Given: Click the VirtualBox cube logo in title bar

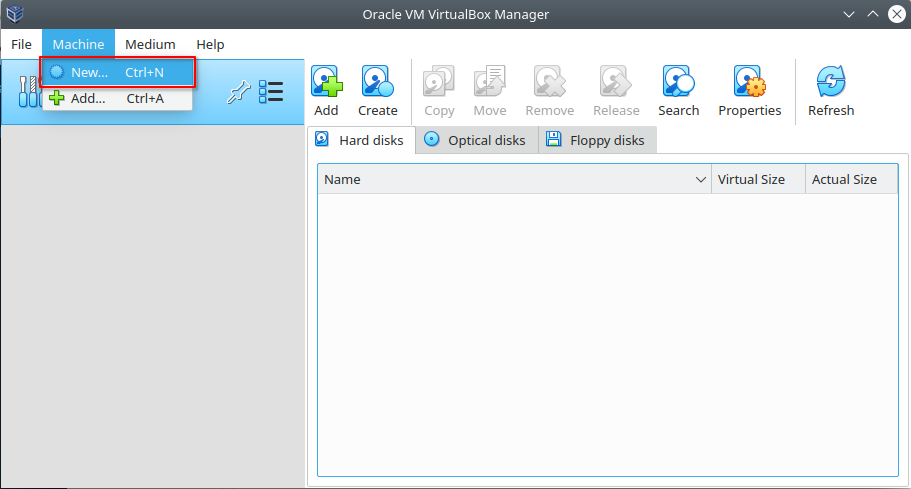Looking at the screenshot, I should coord(15,14).
